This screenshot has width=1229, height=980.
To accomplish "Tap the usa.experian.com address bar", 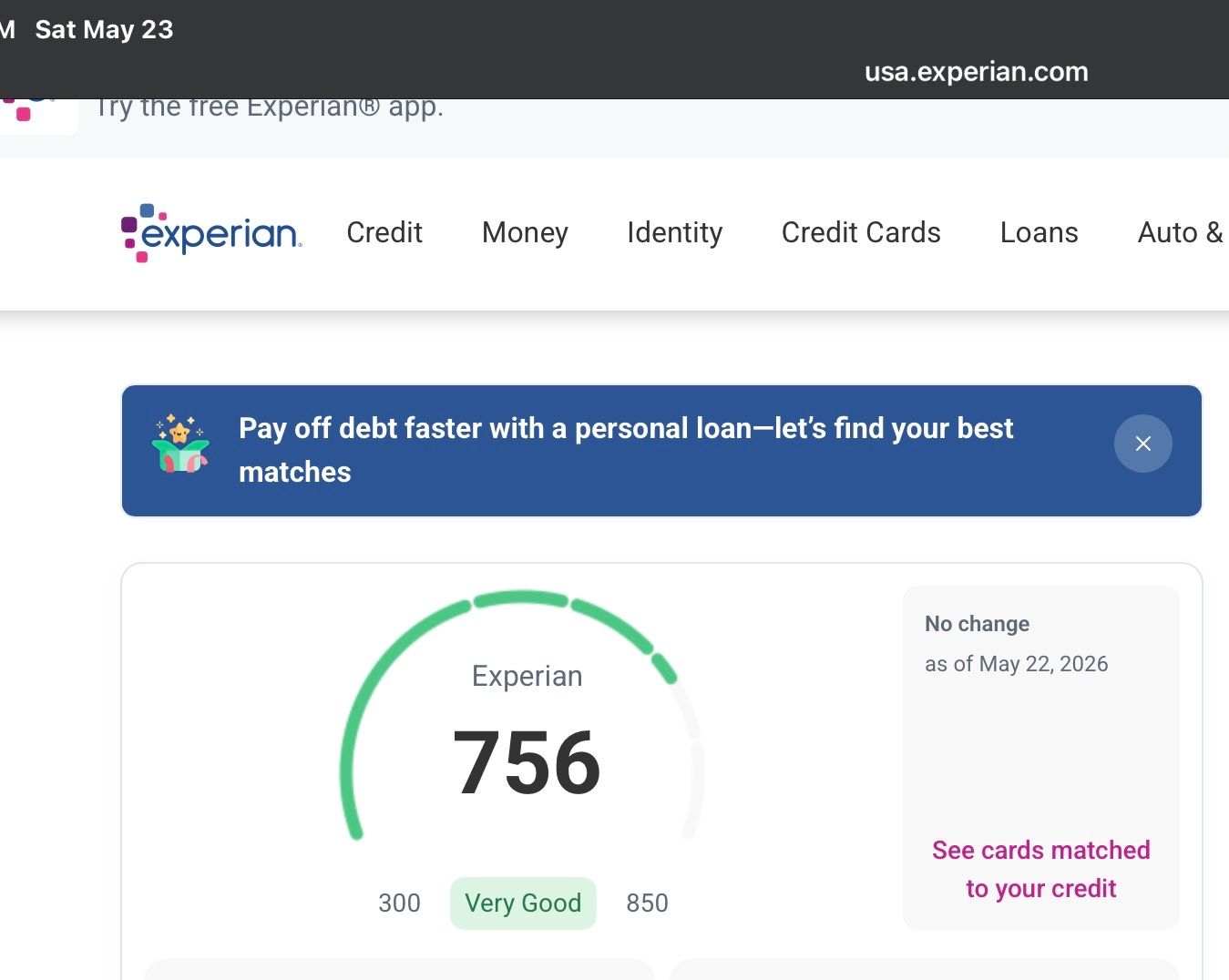I will click(977, 71).
